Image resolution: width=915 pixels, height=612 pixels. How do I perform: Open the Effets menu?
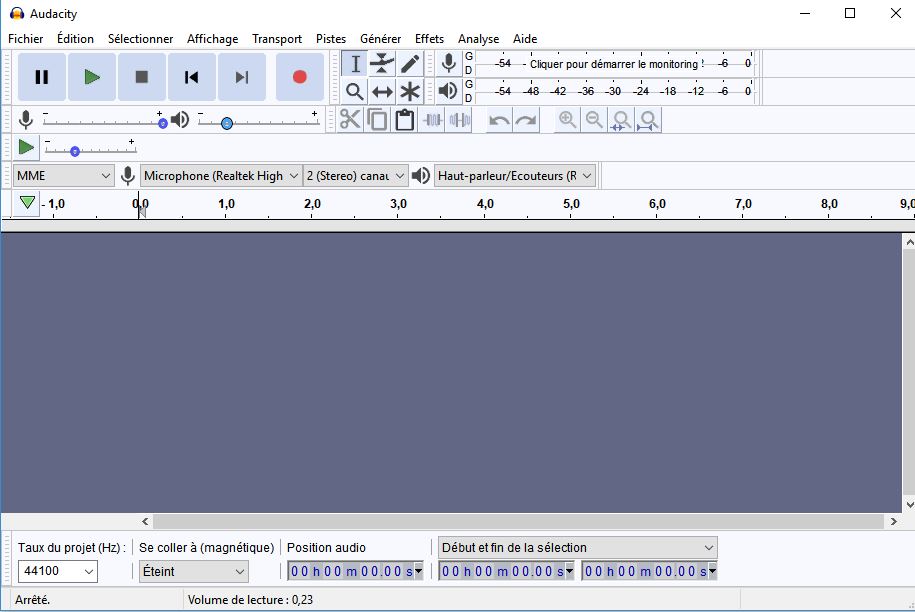pos(429,39)
